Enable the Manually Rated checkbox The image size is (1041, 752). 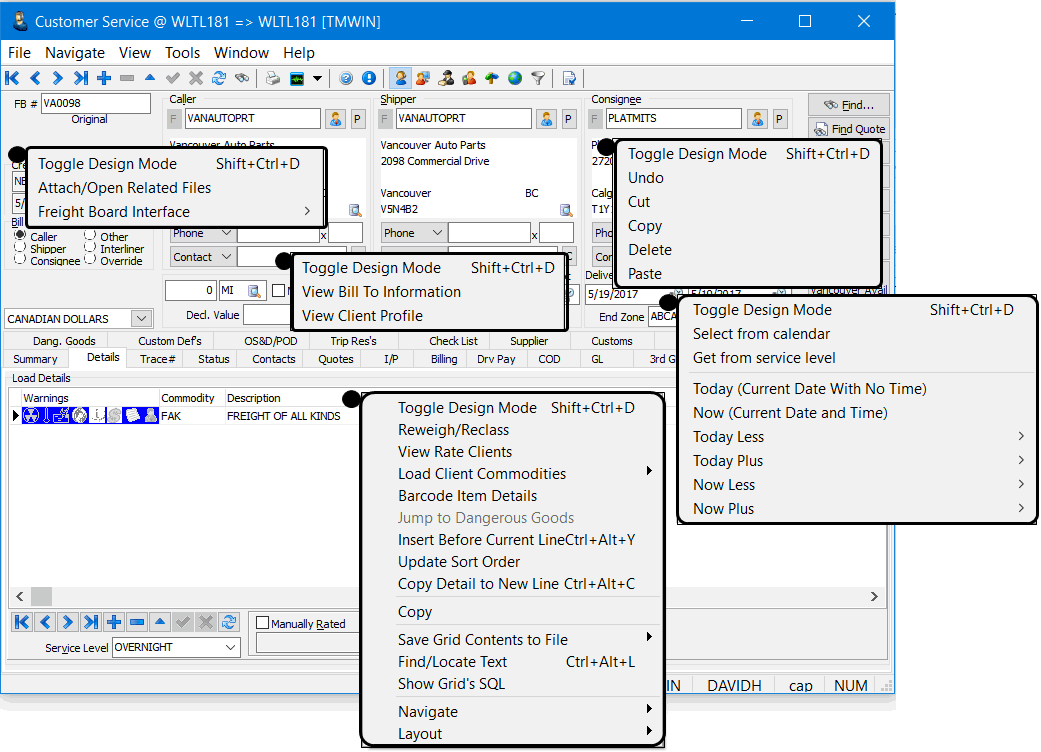pyautogui.click(x=263, y=624)
